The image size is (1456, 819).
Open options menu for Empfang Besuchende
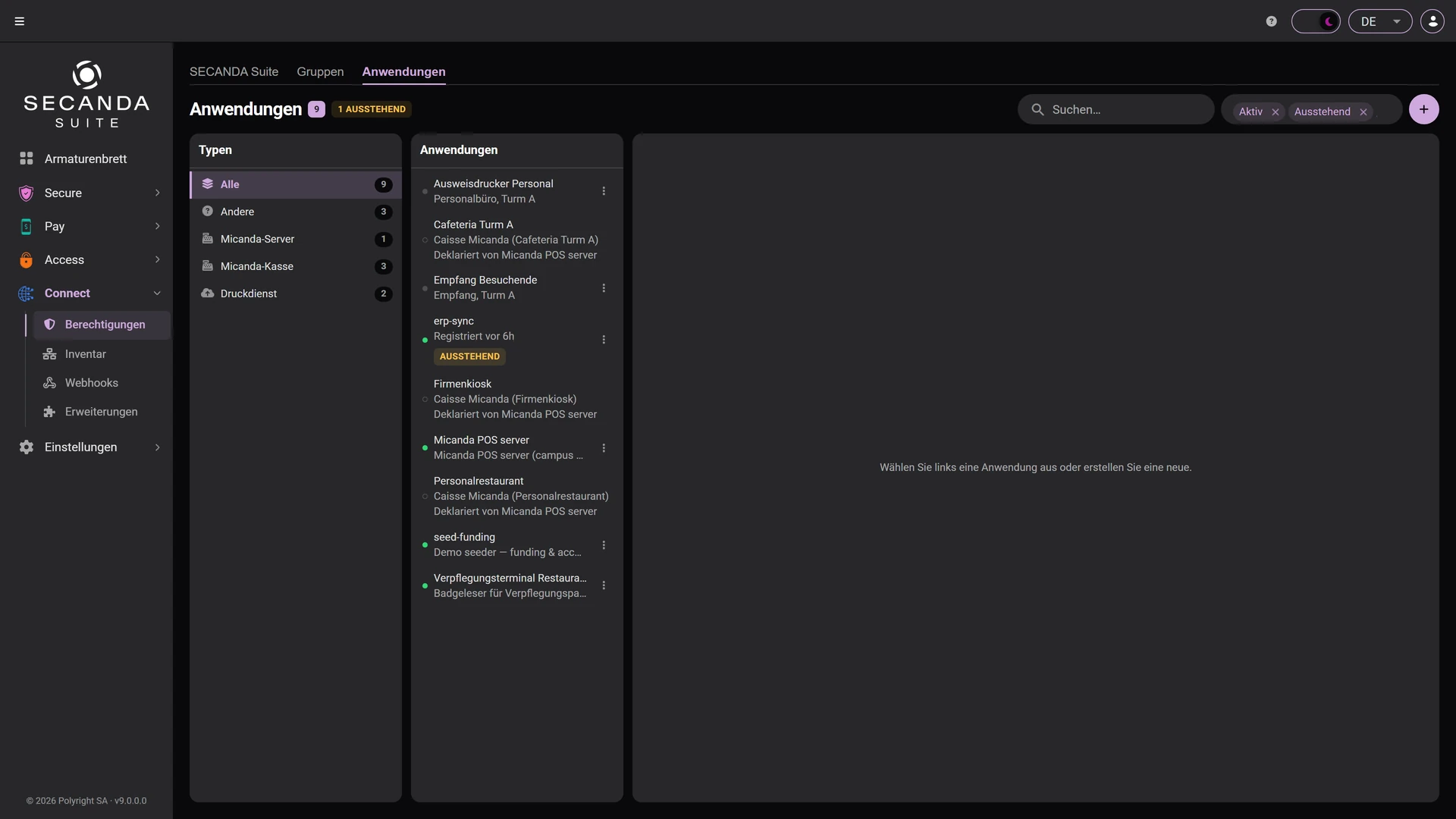(x=604, y=288)
